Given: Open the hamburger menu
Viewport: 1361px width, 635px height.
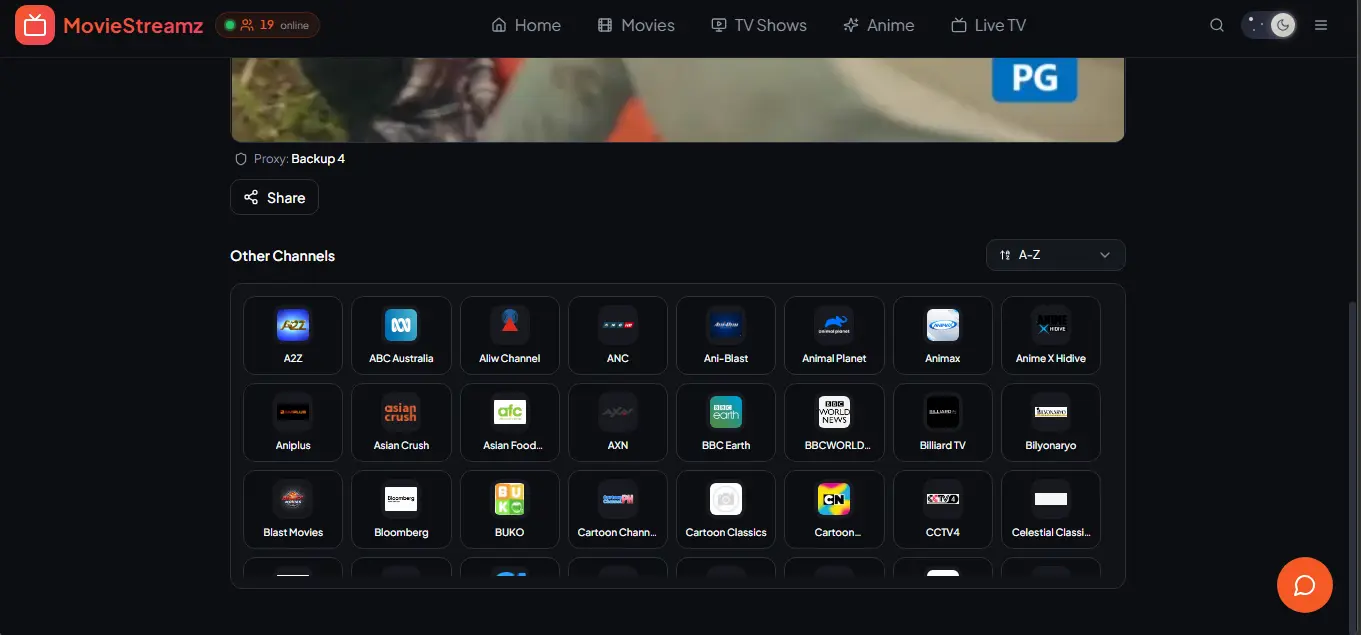Looking at the screenshot, I should (1321, 25).
